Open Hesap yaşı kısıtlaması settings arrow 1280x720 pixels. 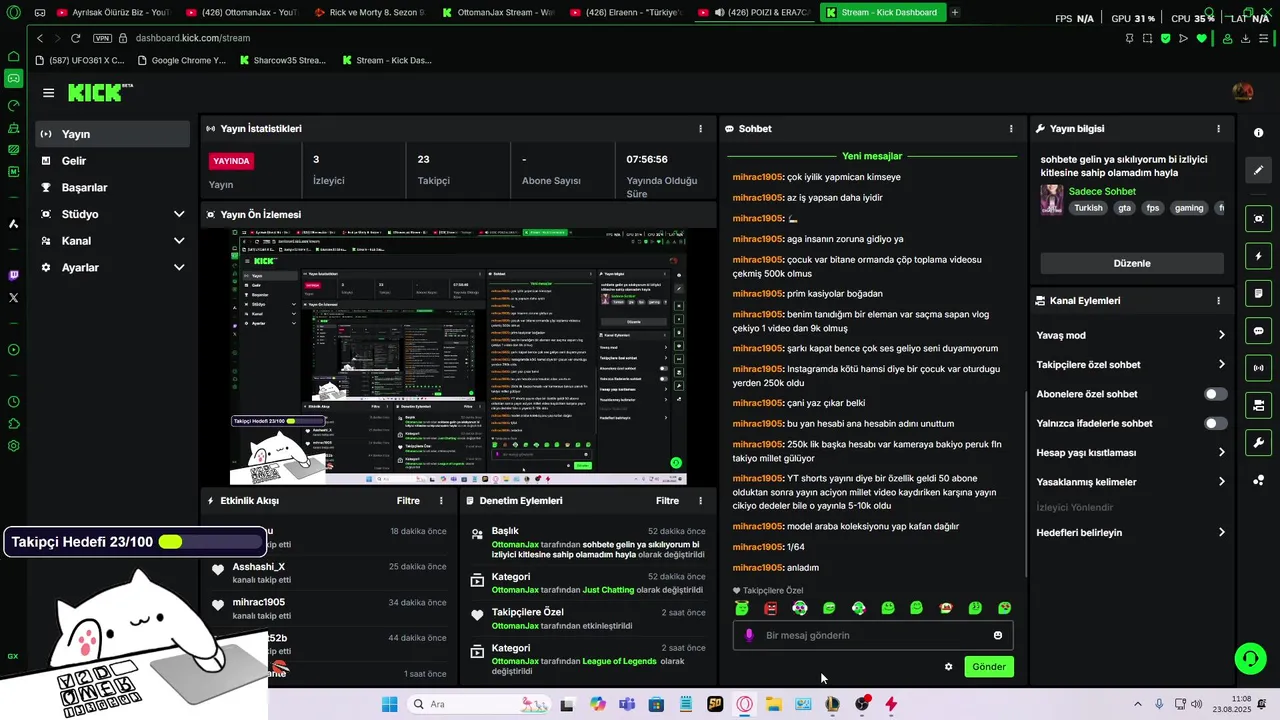pyautogui.click(x=1221, y=453)
